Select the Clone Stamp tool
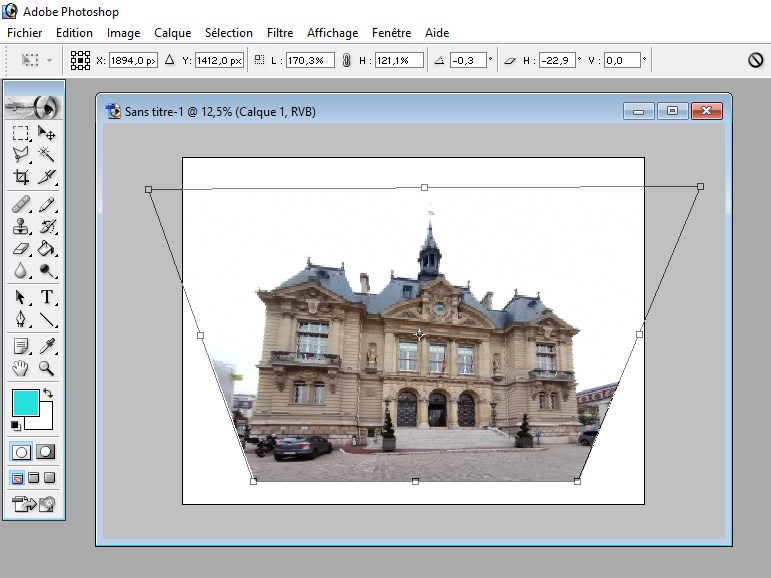The height and width of the screenshot is (578, 771). (21, 226)
